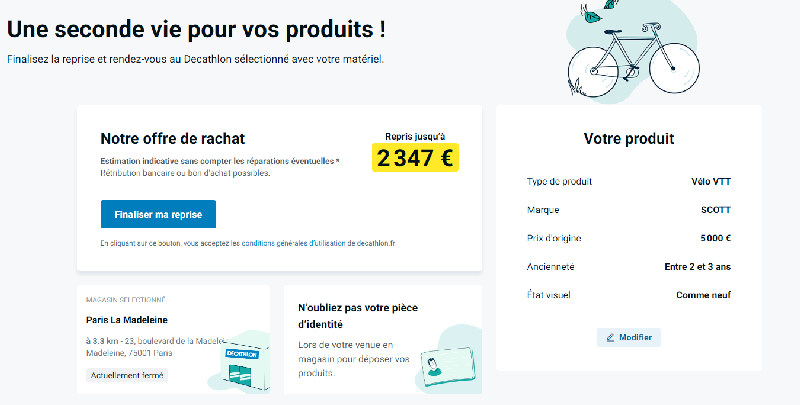Click the Paris La Madeleine store name
Viewport: 800px width, 405px height.
[127, 320]
